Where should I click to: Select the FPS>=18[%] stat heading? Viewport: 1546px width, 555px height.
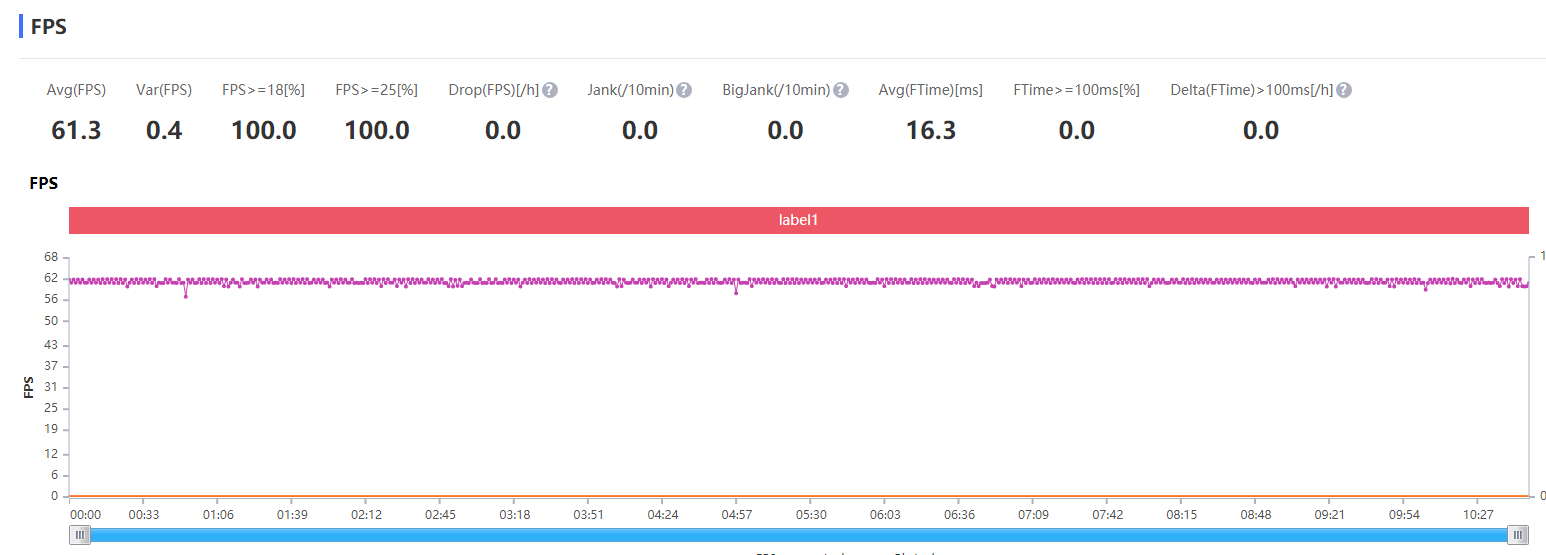263,90
